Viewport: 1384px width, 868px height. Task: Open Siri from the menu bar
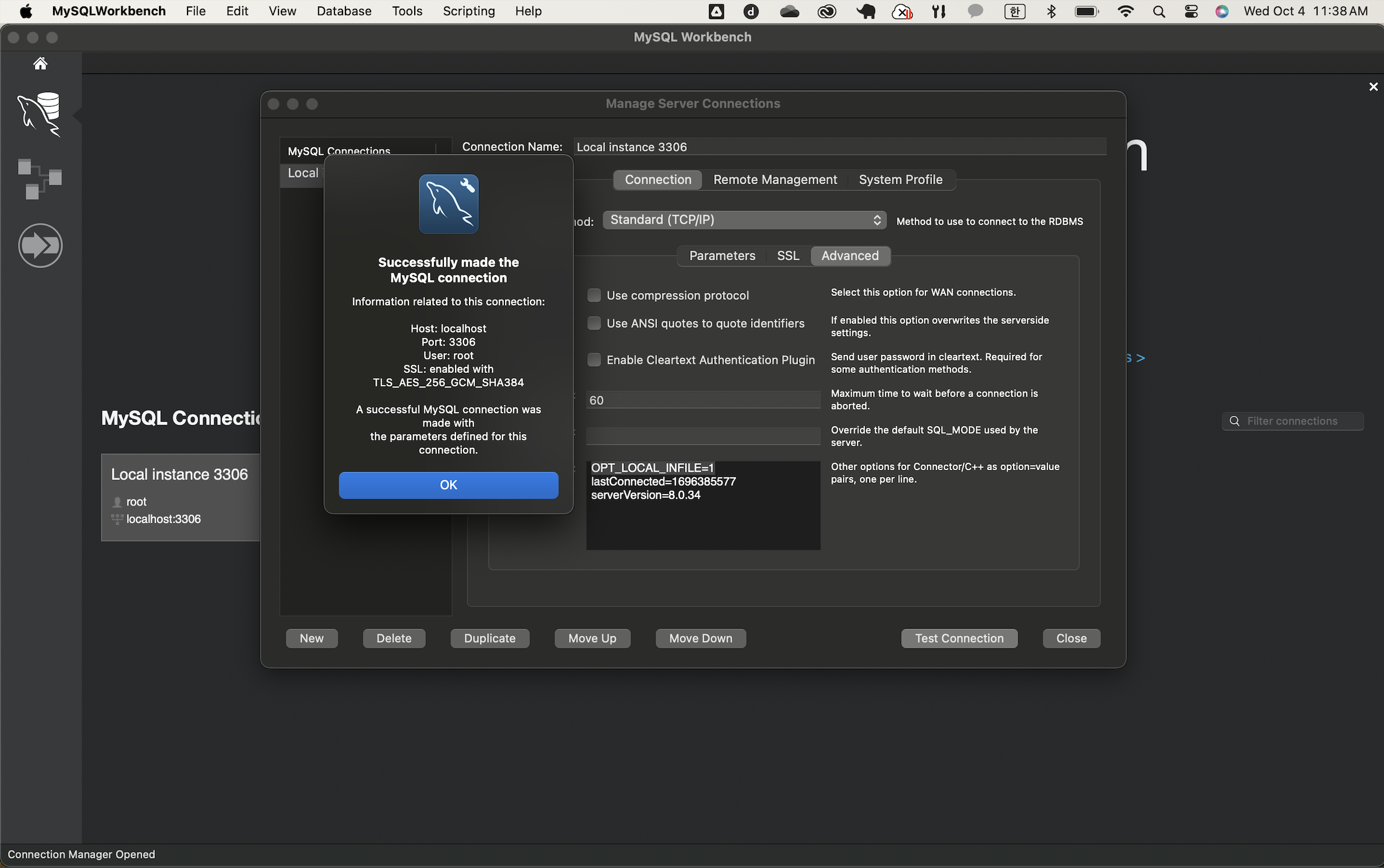tap(1222, 11)
